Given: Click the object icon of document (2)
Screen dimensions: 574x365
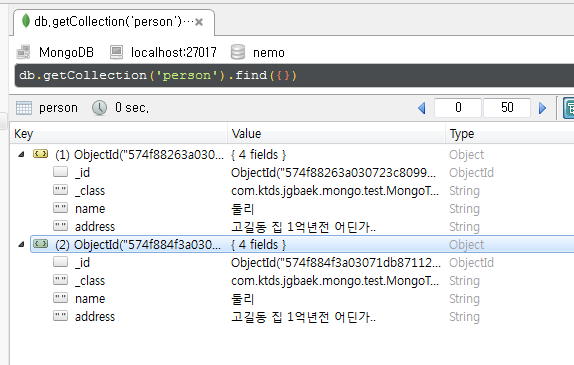Looking at the screenshot, I should click(x=40, y=243).
